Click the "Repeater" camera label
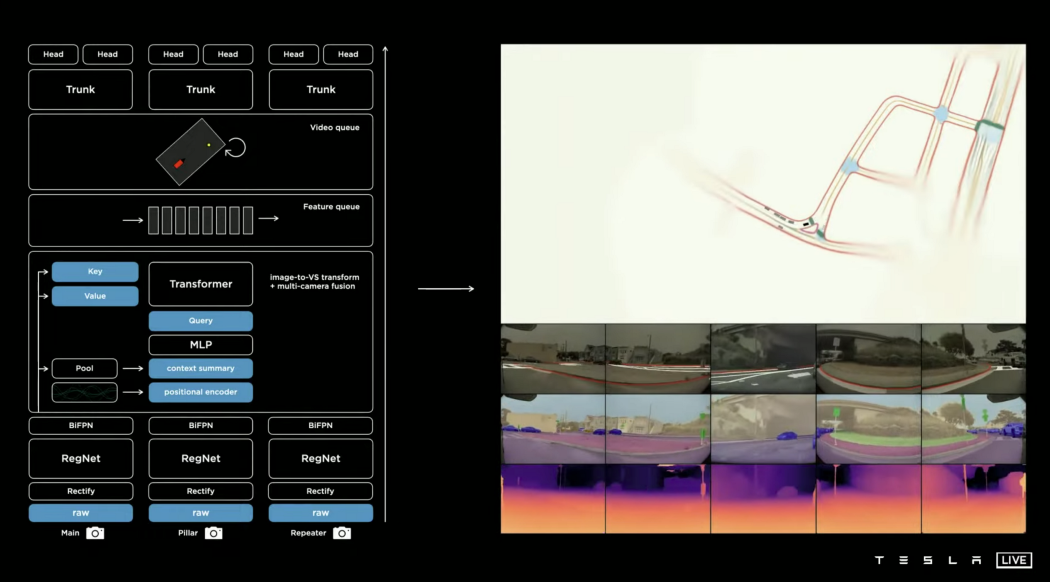This screenshot has height=582, width=1050. click(309, 533)
